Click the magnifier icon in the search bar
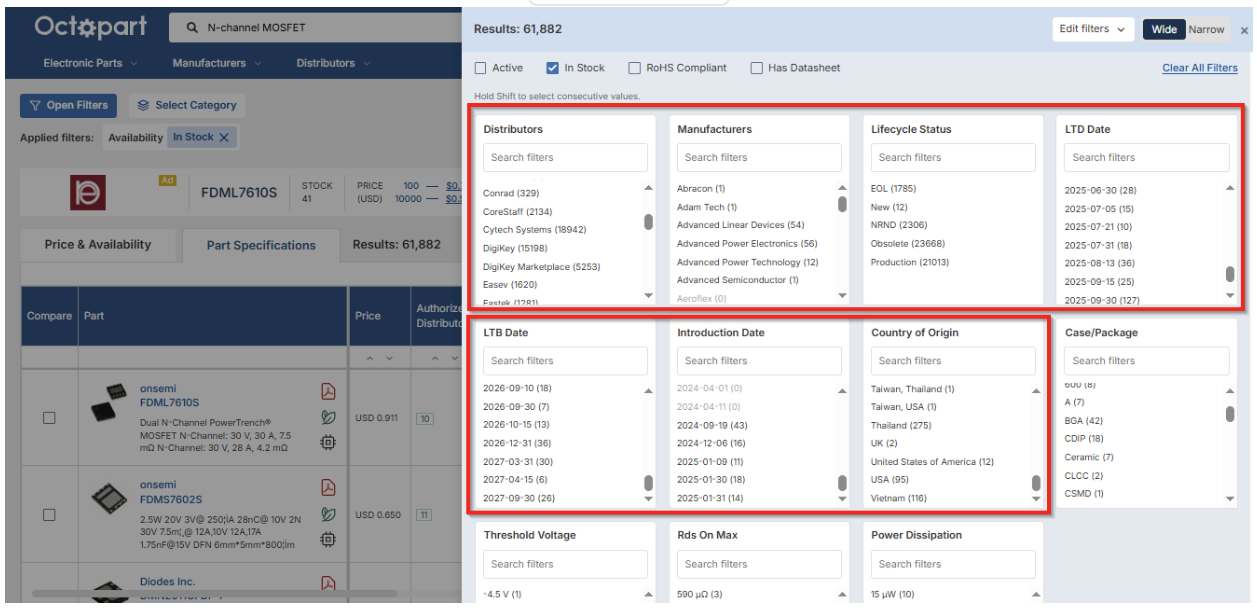Screen dimensions: 1257x610 [x=192, y=28]
